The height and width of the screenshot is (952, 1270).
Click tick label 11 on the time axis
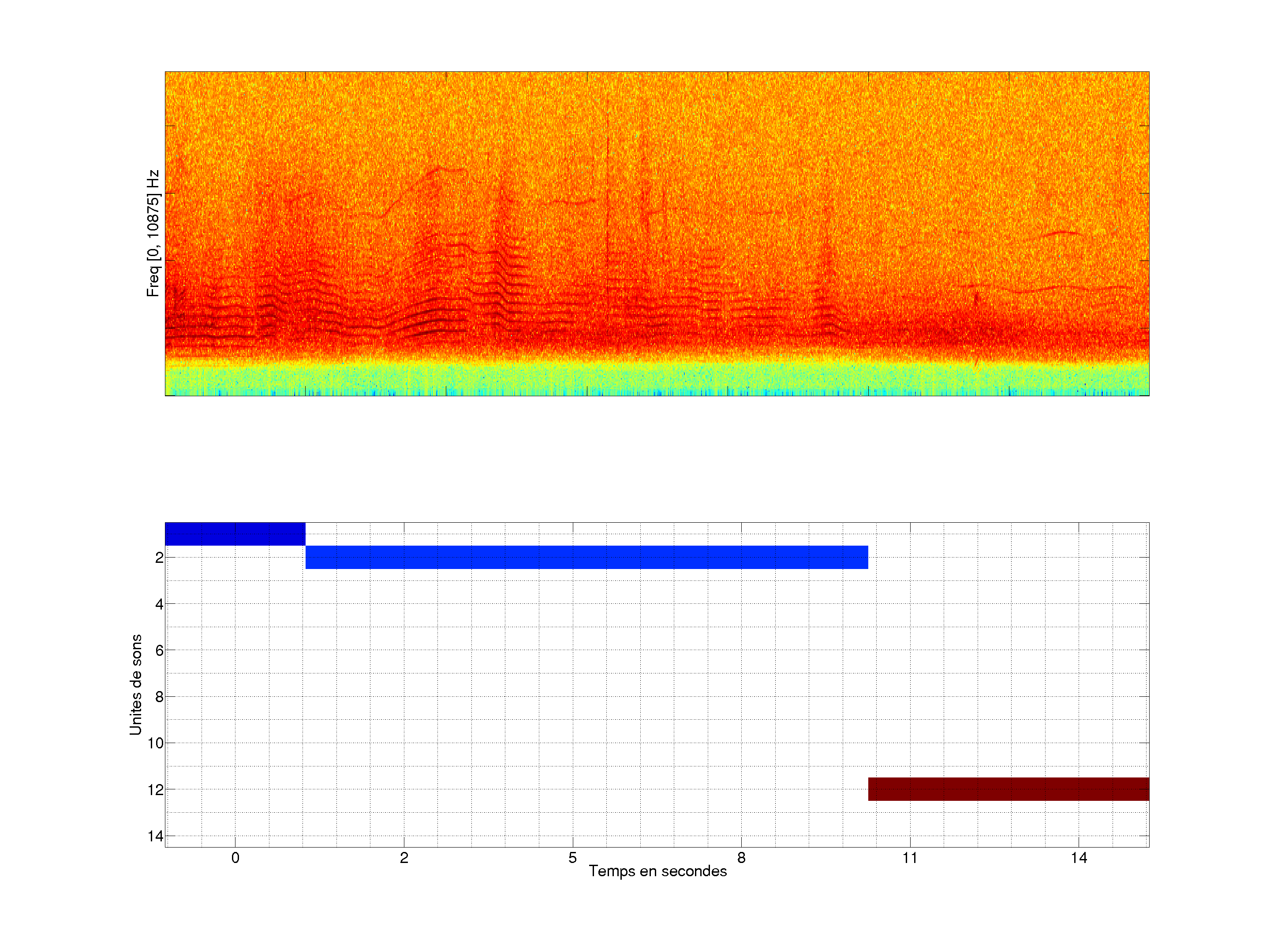pyautogui.click(x=909, y=858)
